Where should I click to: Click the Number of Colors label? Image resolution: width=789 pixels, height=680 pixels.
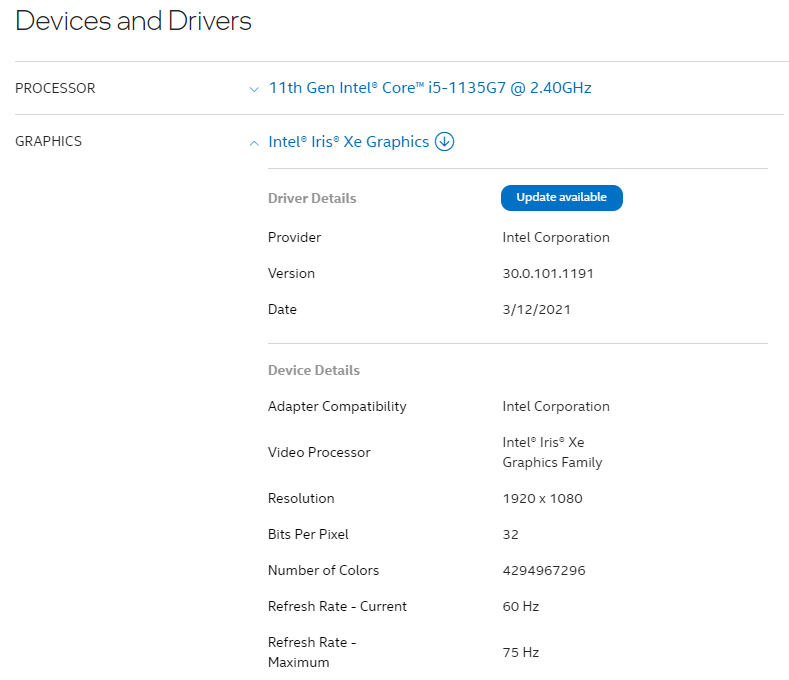pos(324,570)
